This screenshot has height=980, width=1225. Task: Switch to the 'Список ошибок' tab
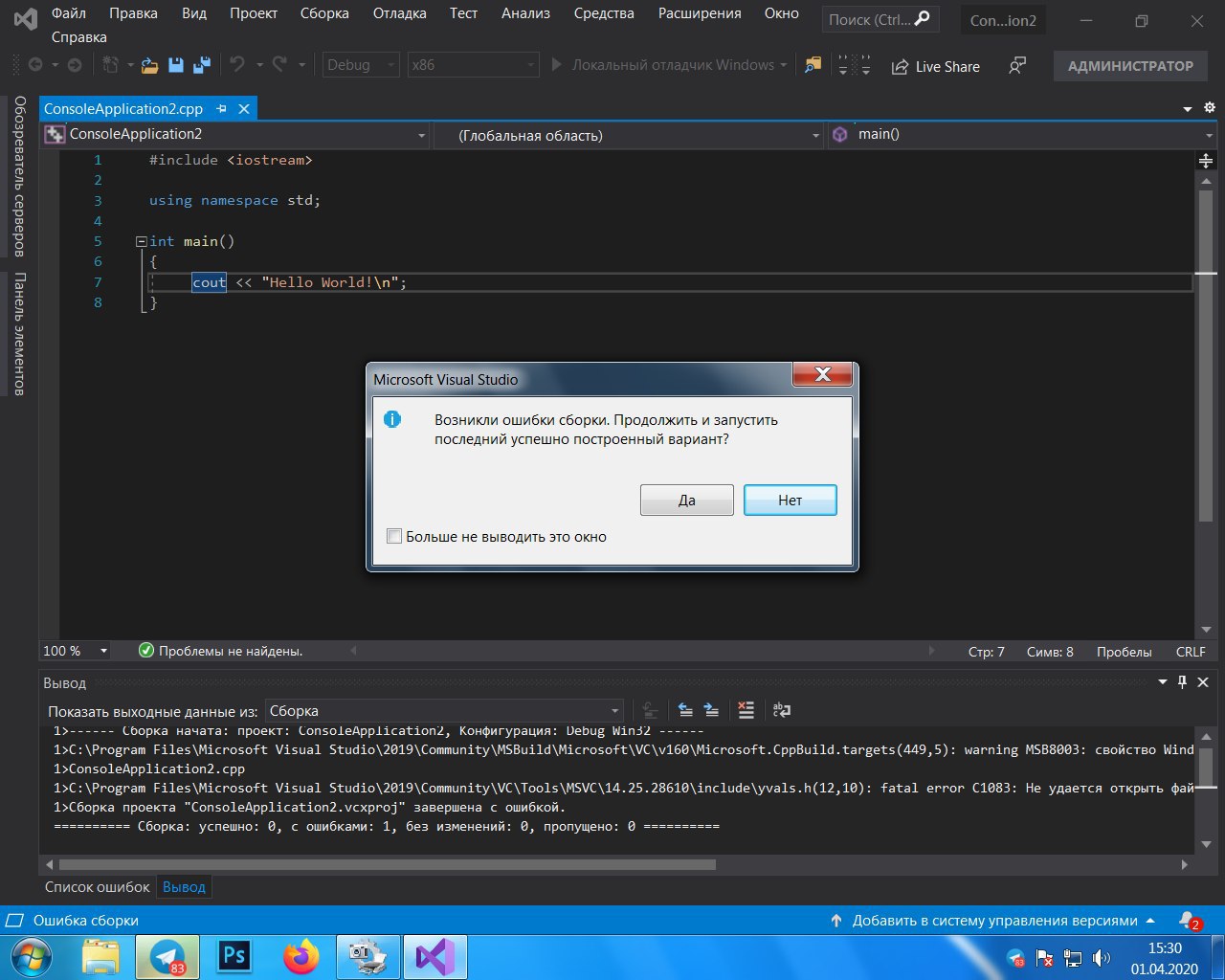click(x=98, y=887)
